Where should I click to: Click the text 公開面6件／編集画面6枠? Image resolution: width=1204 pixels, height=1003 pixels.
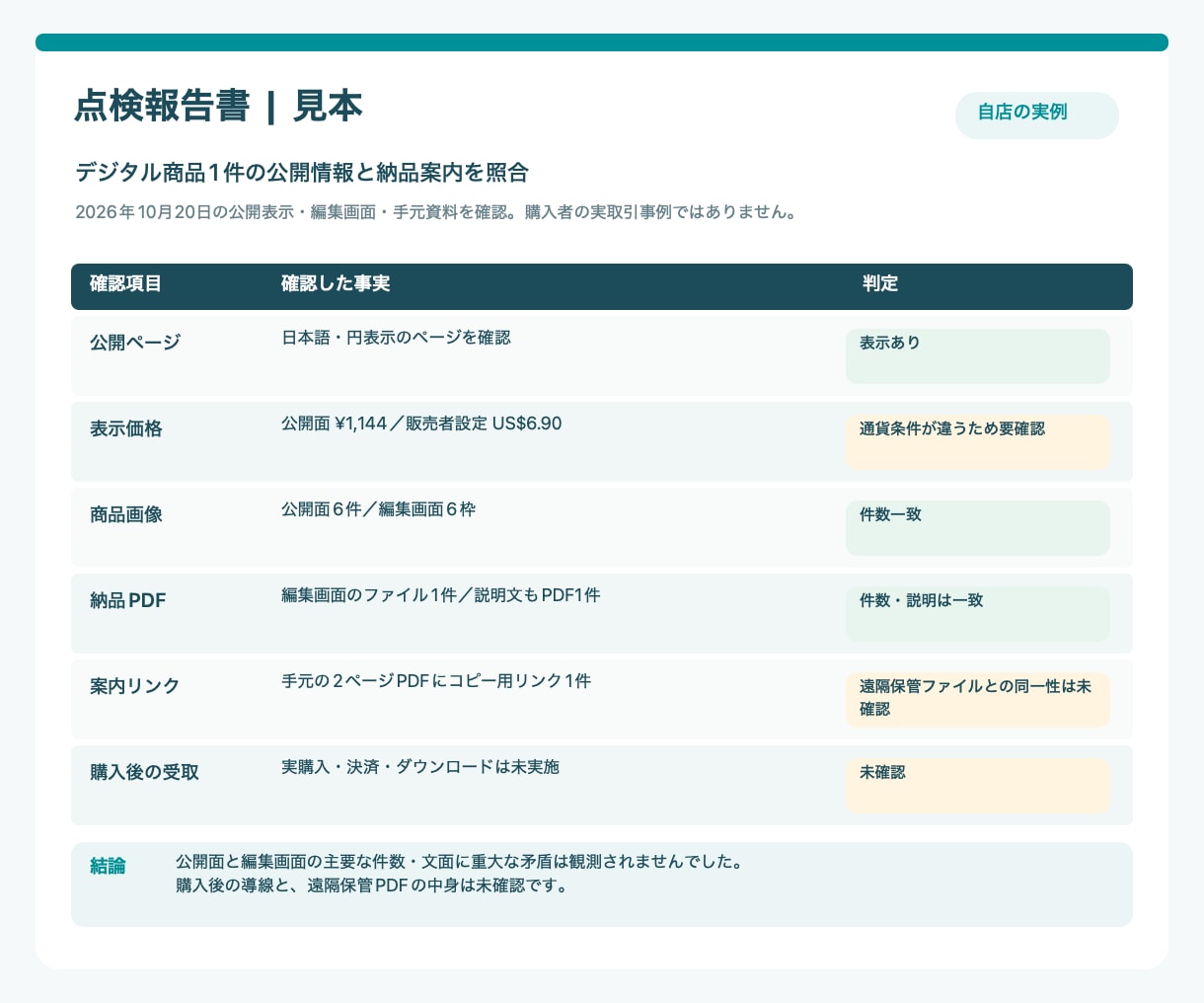(379, 509)
